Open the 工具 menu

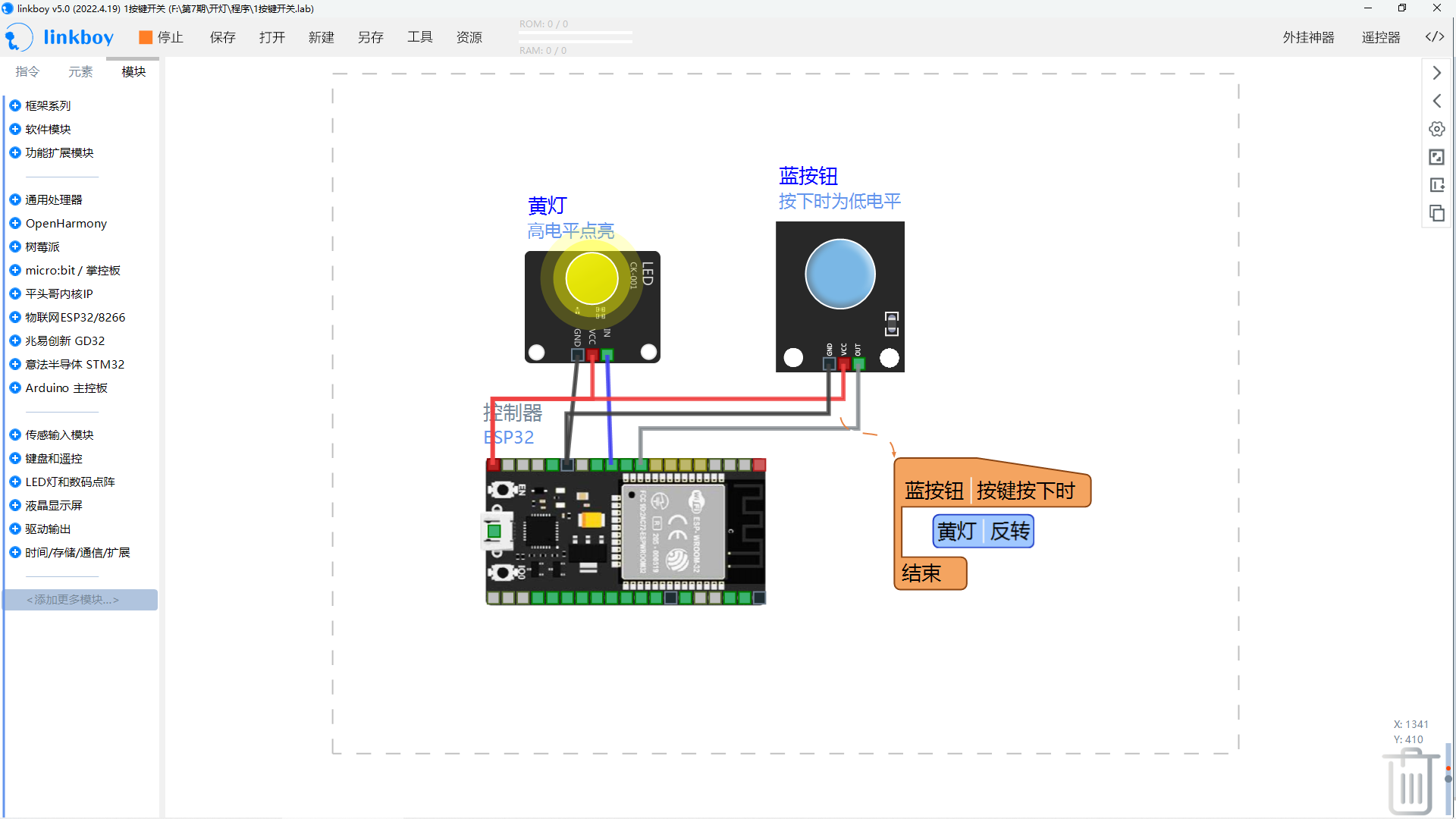[x=419, y=37]
